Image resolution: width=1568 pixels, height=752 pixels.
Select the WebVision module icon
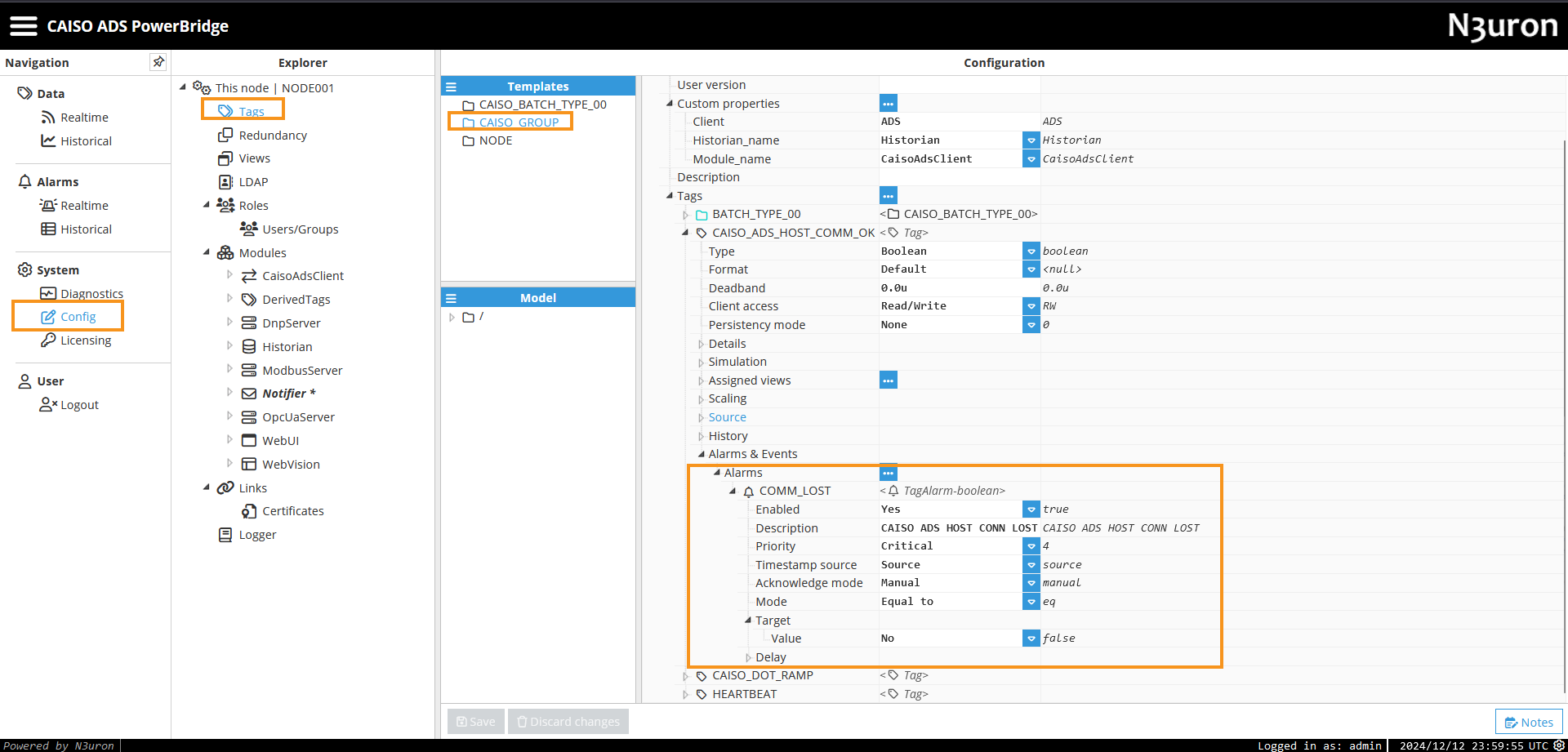249,465
